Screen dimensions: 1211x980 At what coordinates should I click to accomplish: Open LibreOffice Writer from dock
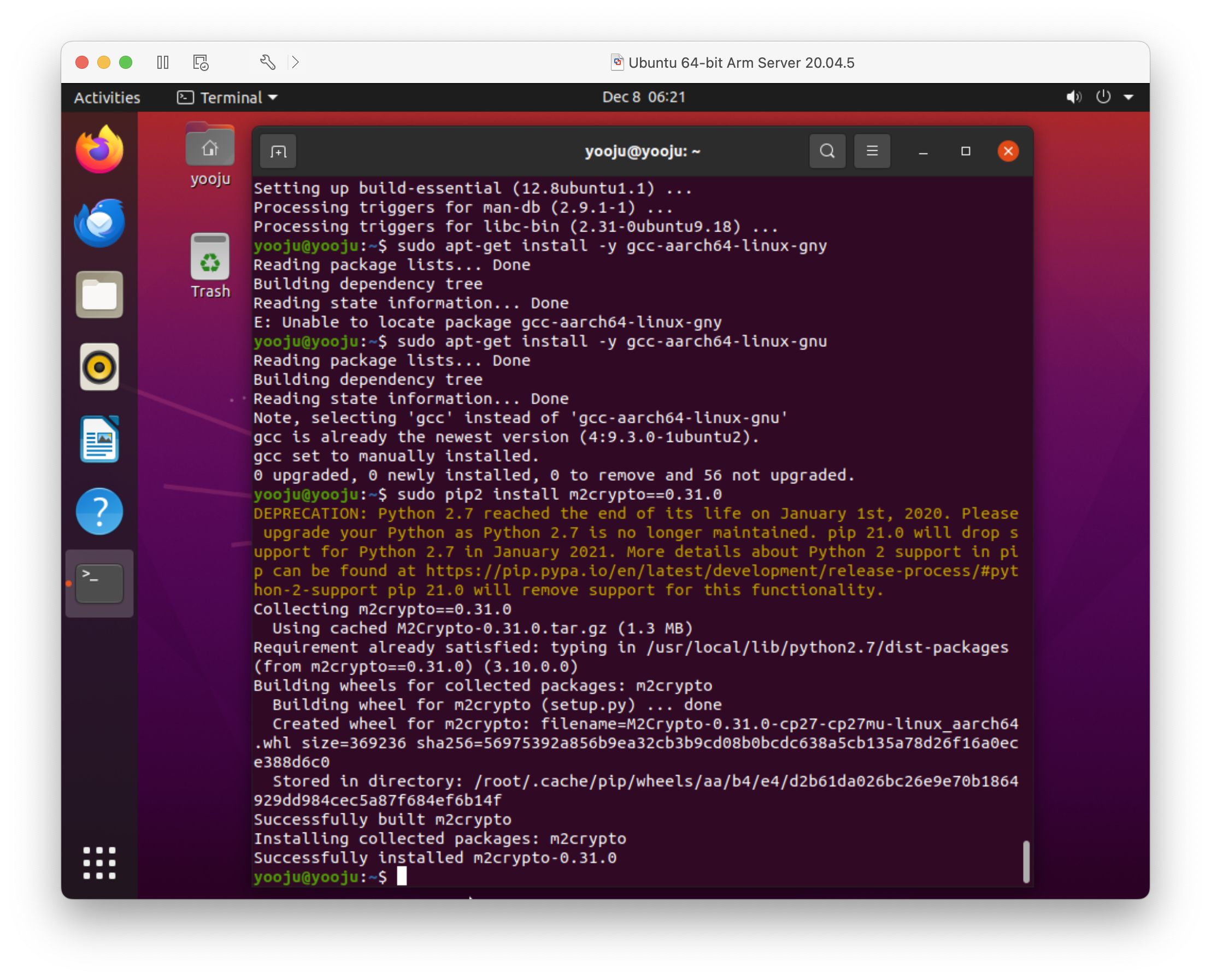pos(99,439)
